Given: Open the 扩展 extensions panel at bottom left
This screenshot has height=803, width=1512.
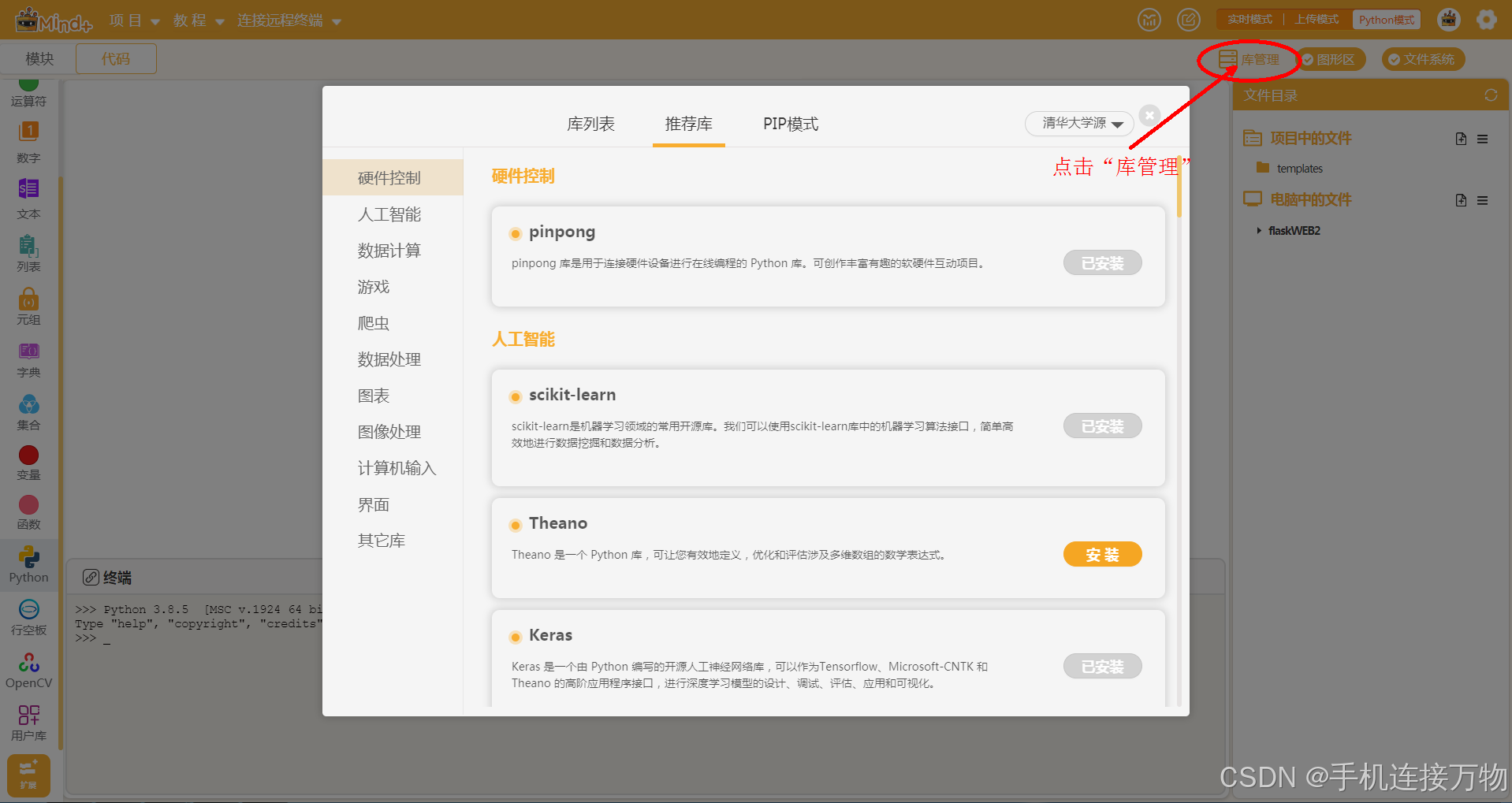Looking at the screenshot, I should click(28, 775).
